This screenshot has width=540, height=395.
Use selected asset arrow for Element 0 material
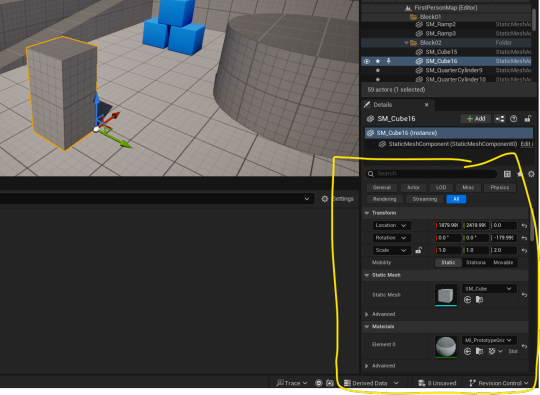tap(467, 351)
